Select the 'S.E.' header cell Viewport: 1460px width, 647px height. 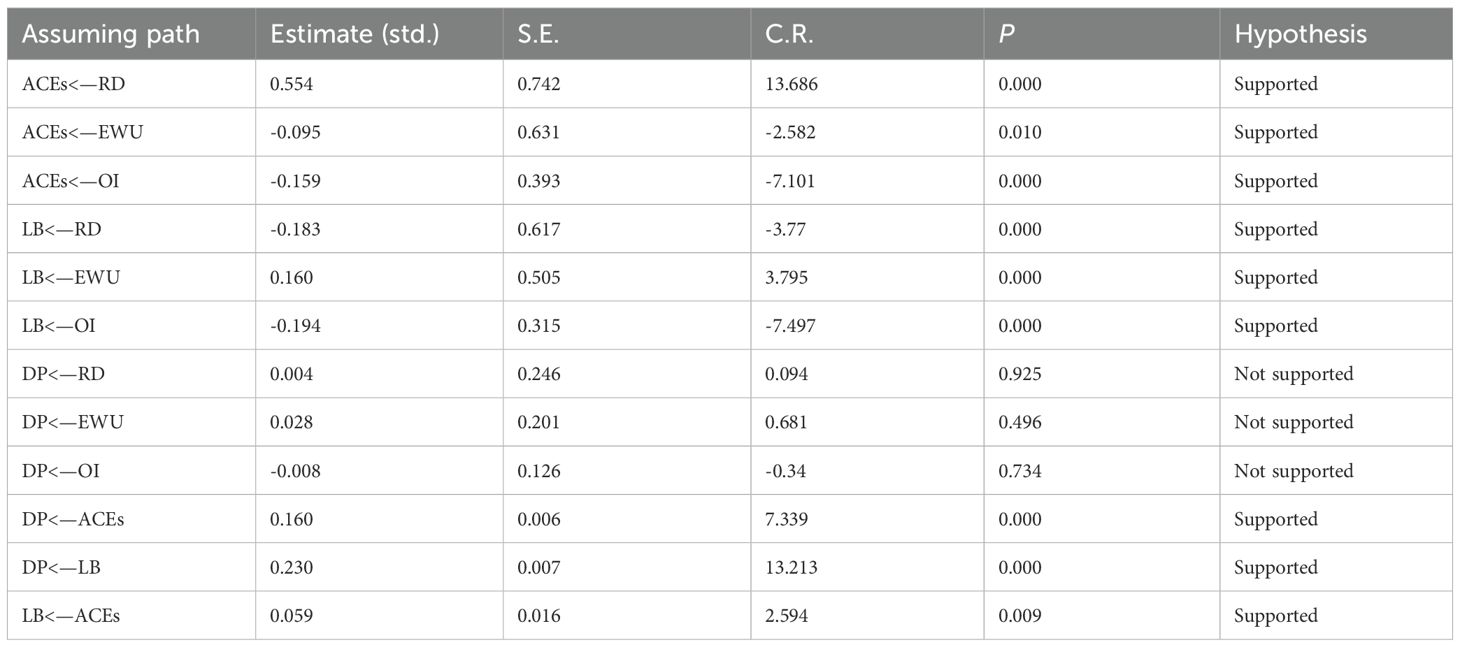[537, 35]
